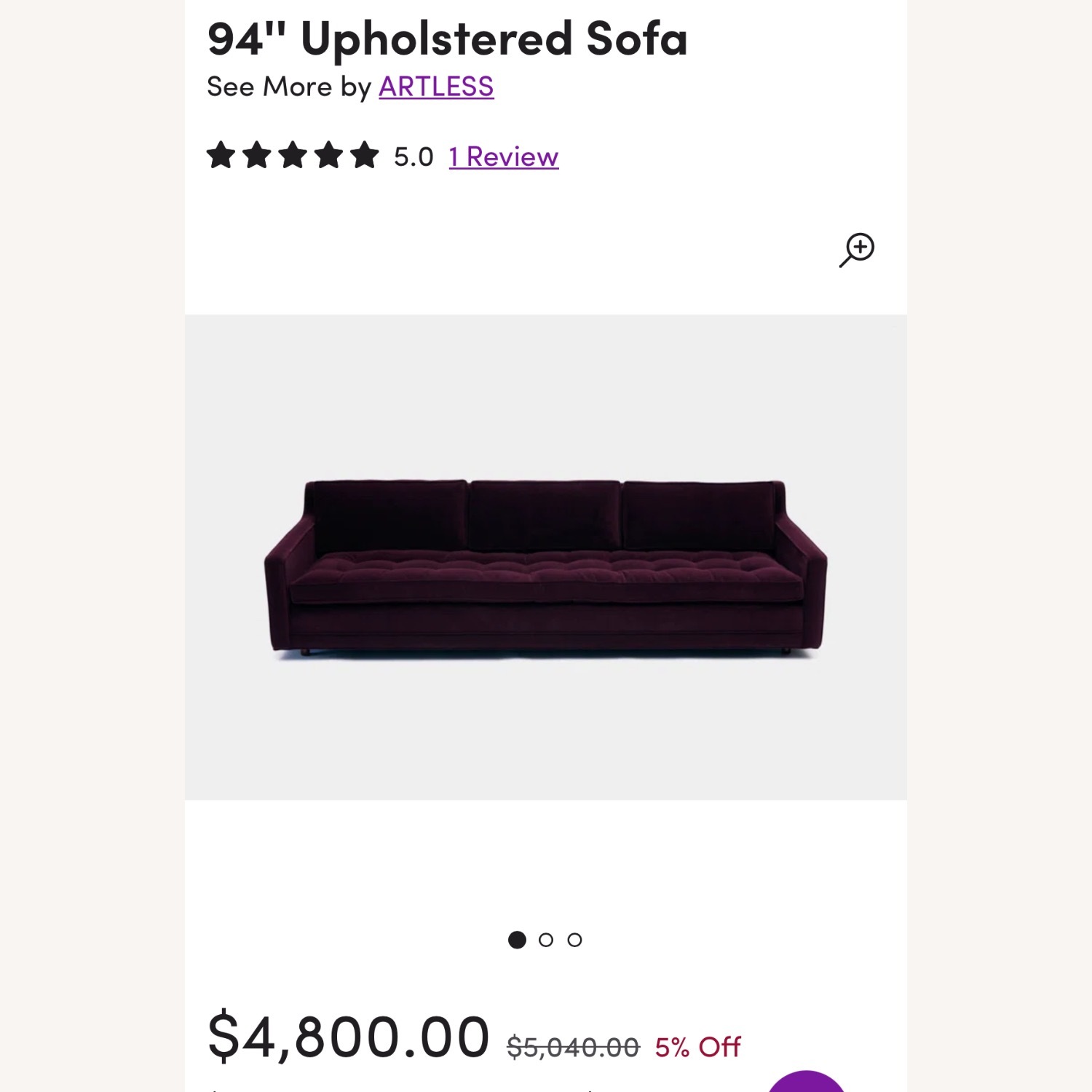Viewport: 1092px width, 1092px height.
Task: Click the purple circular button at bottom
Action: (x=807, y=1083)
